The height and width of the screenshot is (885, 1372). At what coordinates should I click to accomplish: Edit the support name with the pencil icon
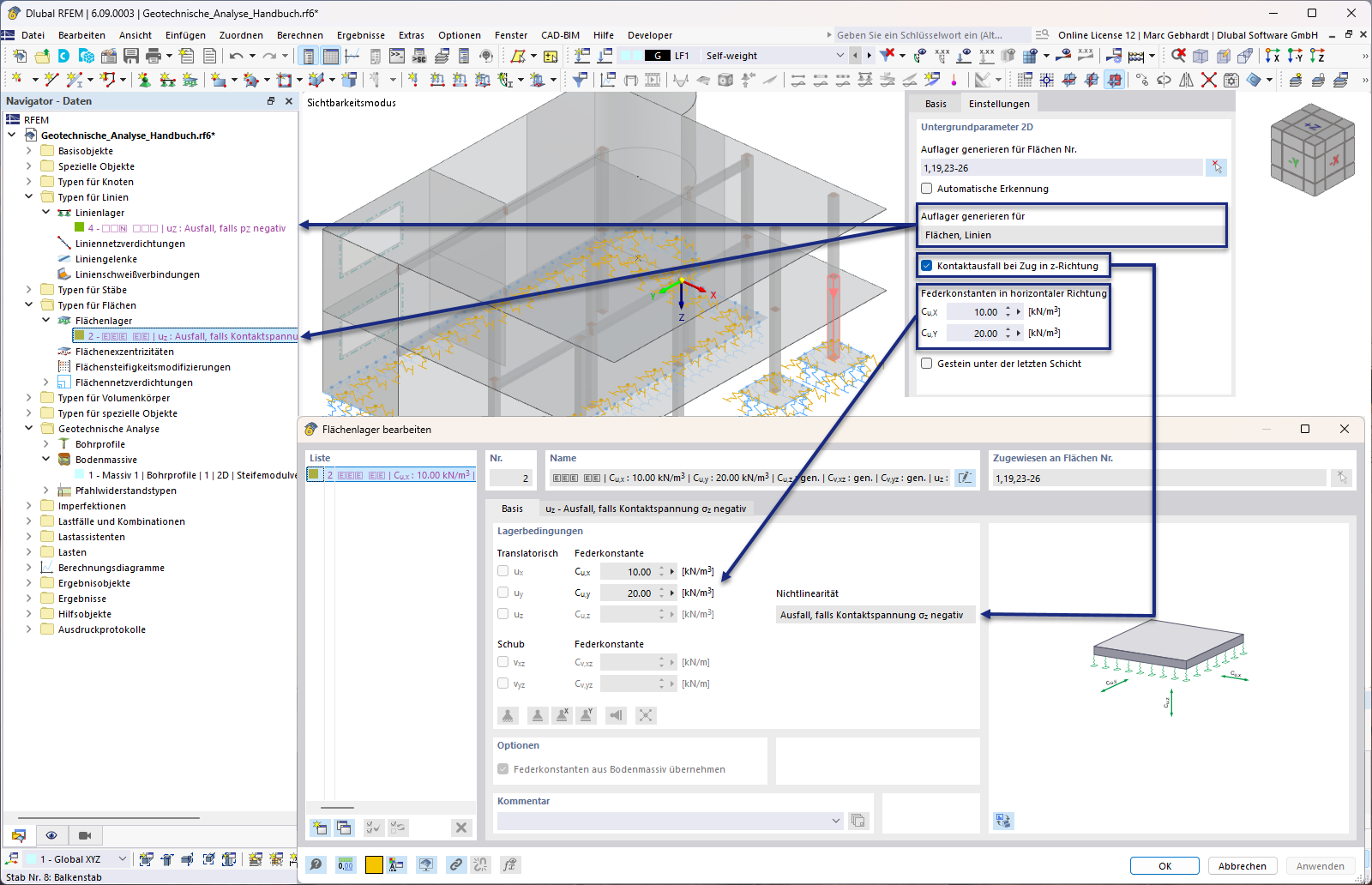point(965,478)
